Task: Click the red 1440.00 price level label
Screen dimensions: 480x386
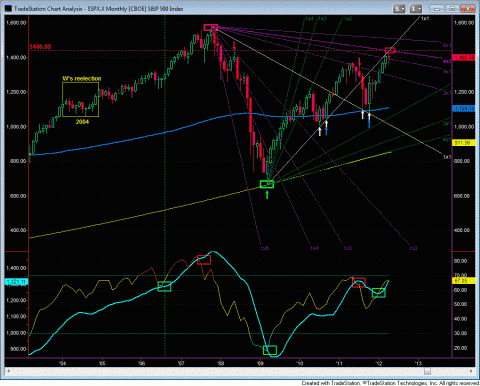Action: point(40,47)
